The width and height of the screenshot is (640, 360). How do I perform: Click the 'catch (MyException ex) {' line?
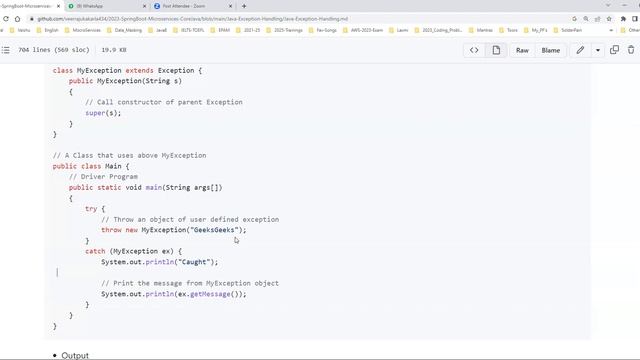tap(133, 251)
